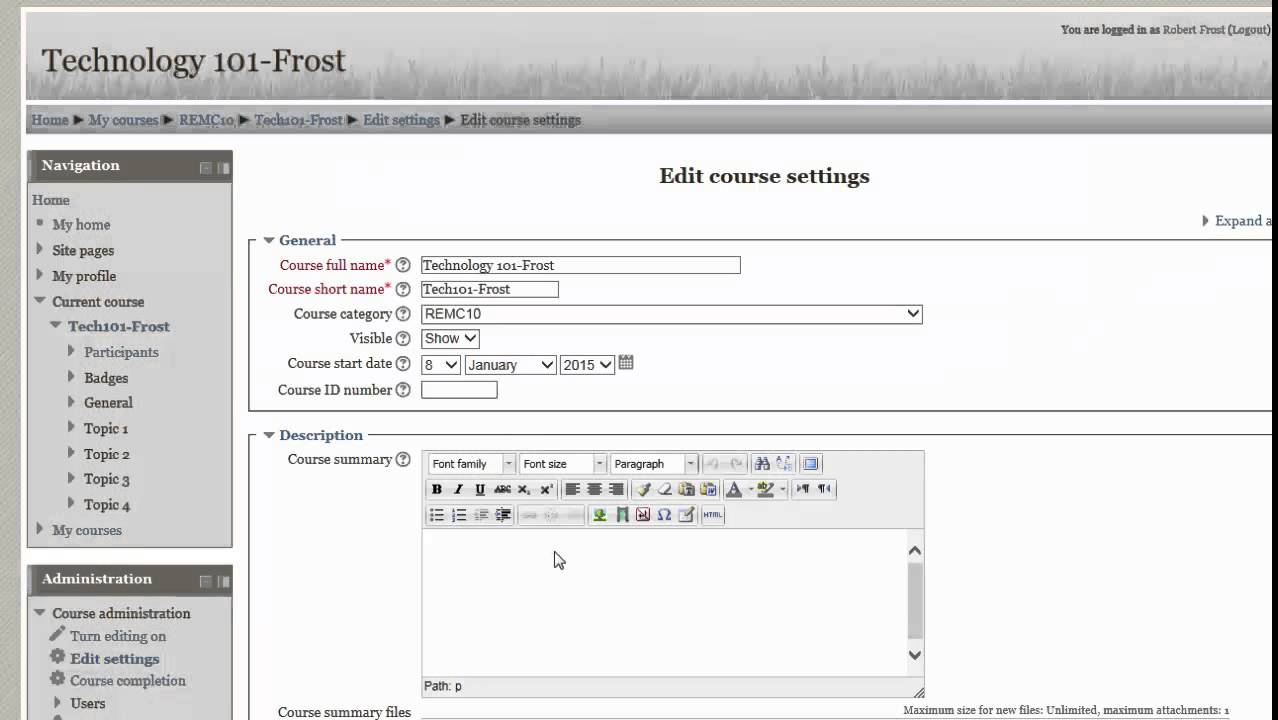Toggle bold formatting in editor
The height and width of the screenshot is (720, 1278).
tap(436, 489)
